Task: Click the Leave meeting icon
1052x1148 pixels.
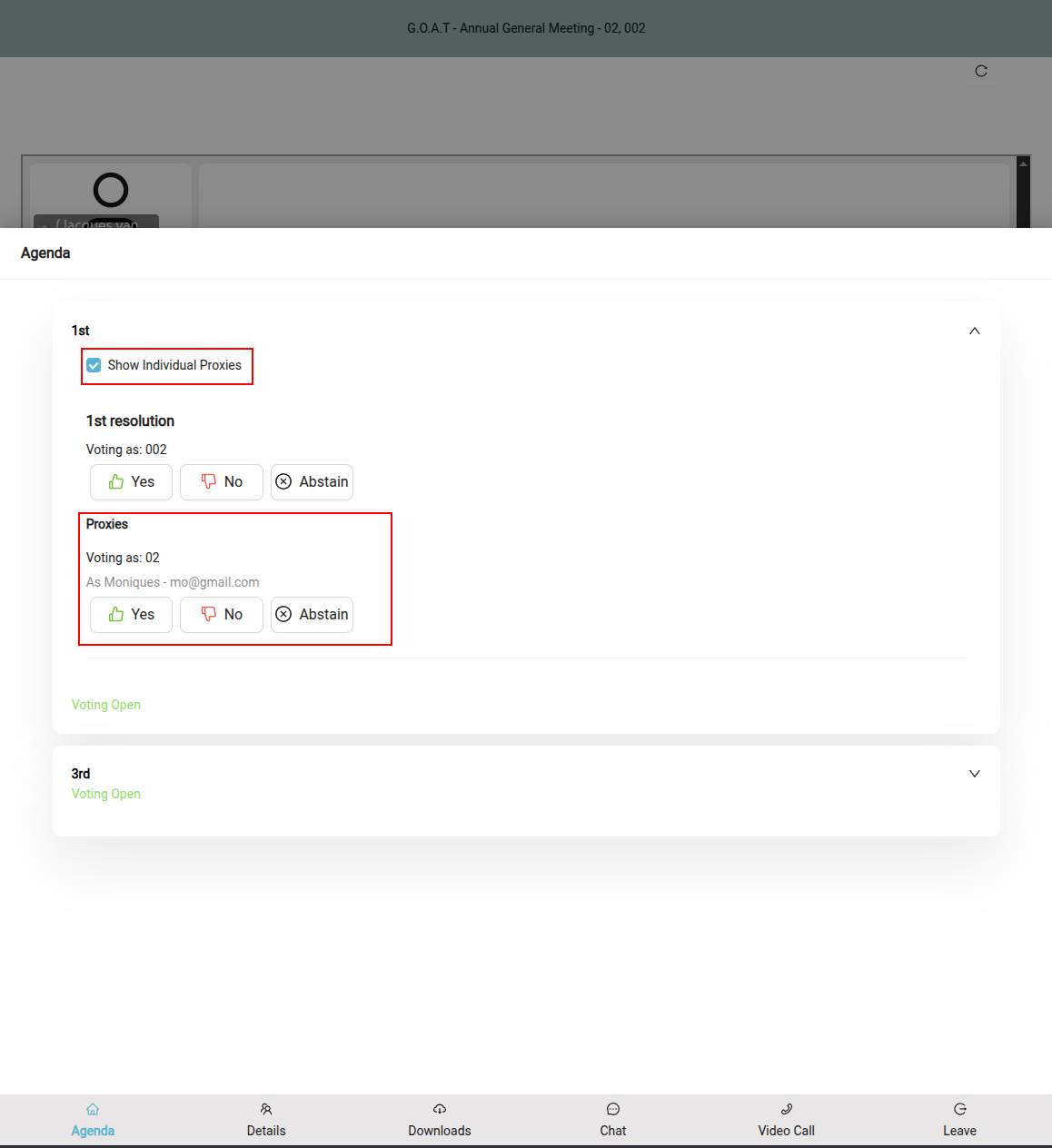Action: click(x=960, y=1109)
